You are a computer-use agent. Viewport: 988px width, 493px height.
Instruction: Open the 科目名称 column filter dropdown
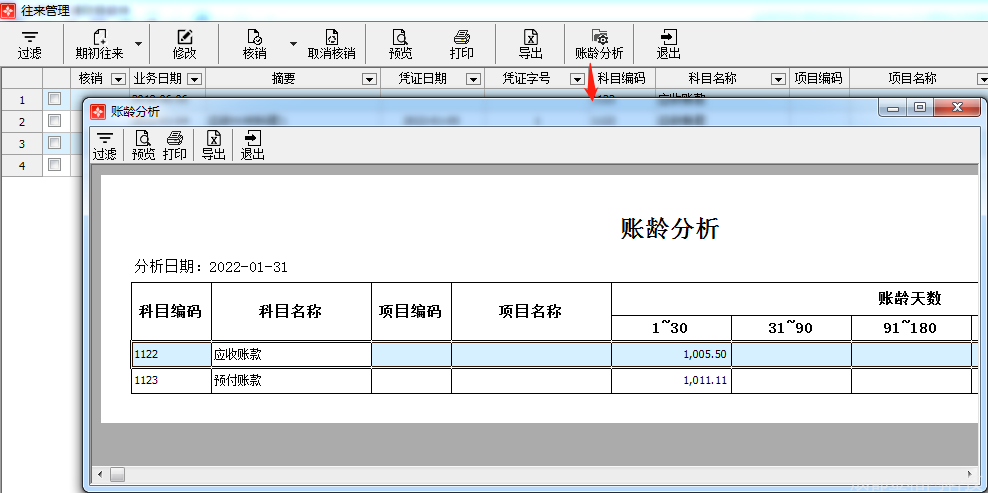(777, 79)
